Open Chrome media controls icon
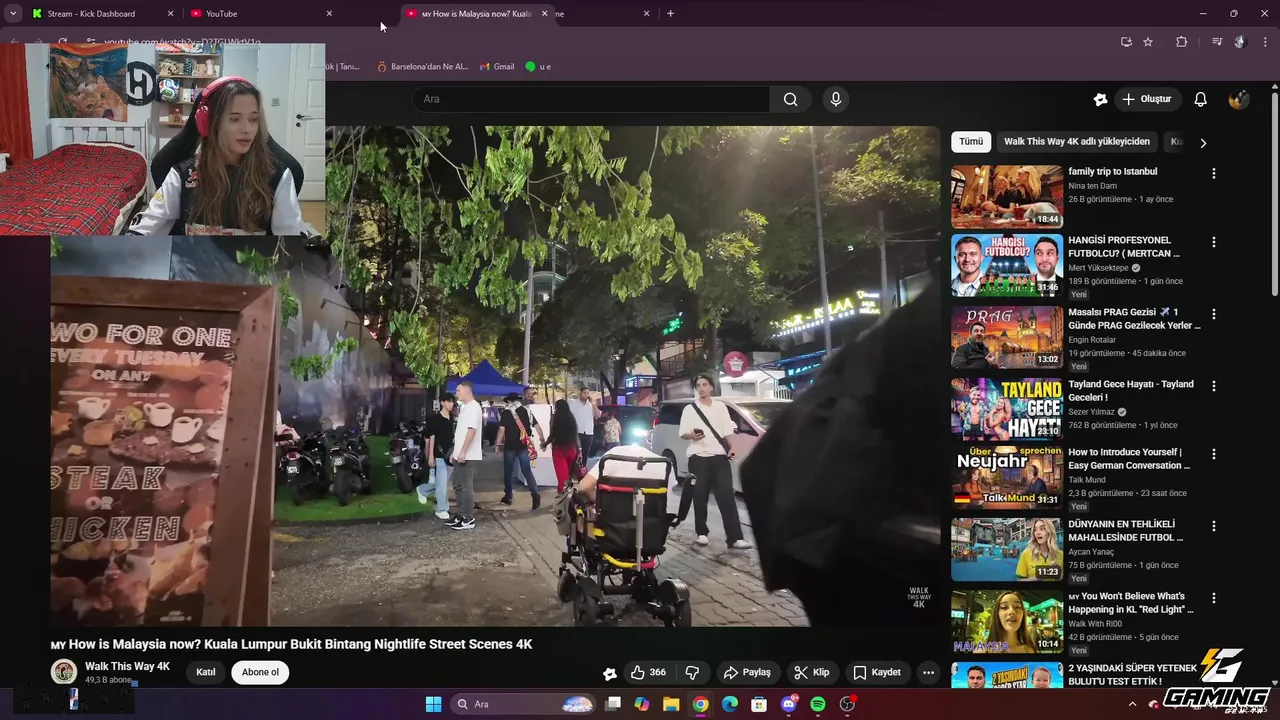The height and width of the screenshot is (720, 1280). [x=1217, y=42]
